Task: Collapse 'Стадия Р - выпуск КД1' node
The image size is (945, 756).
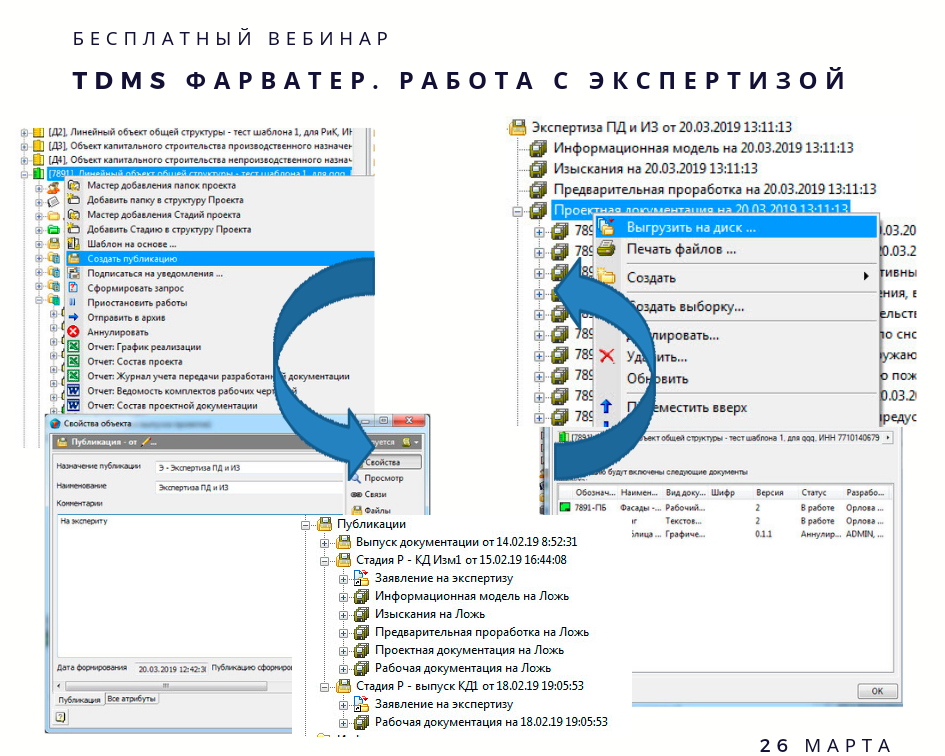Action: (x=324, y=687)
